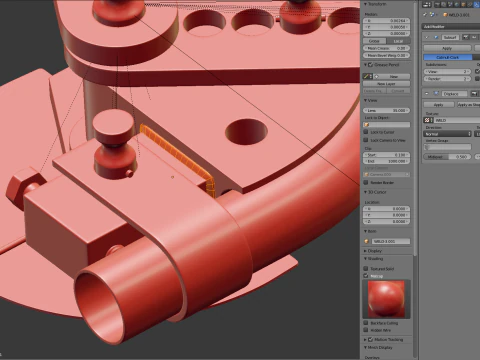Select Catmull-Clark subdivision type
The width and height of the screenshot is (480, 360).
448,57
